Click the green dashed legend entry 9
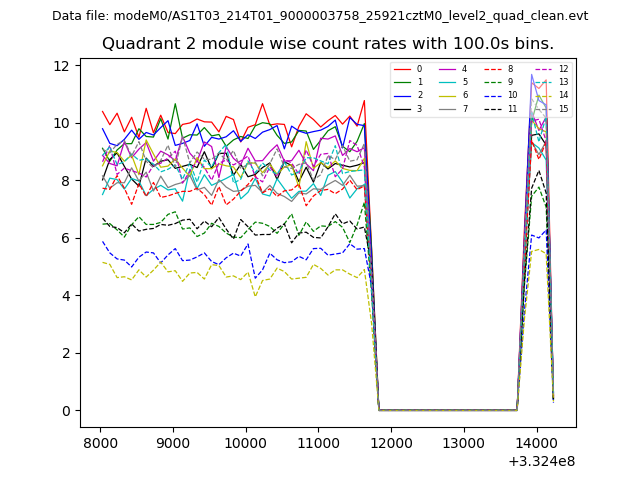The width and height of the screenshot is (640, 480). tap(494, 82)
